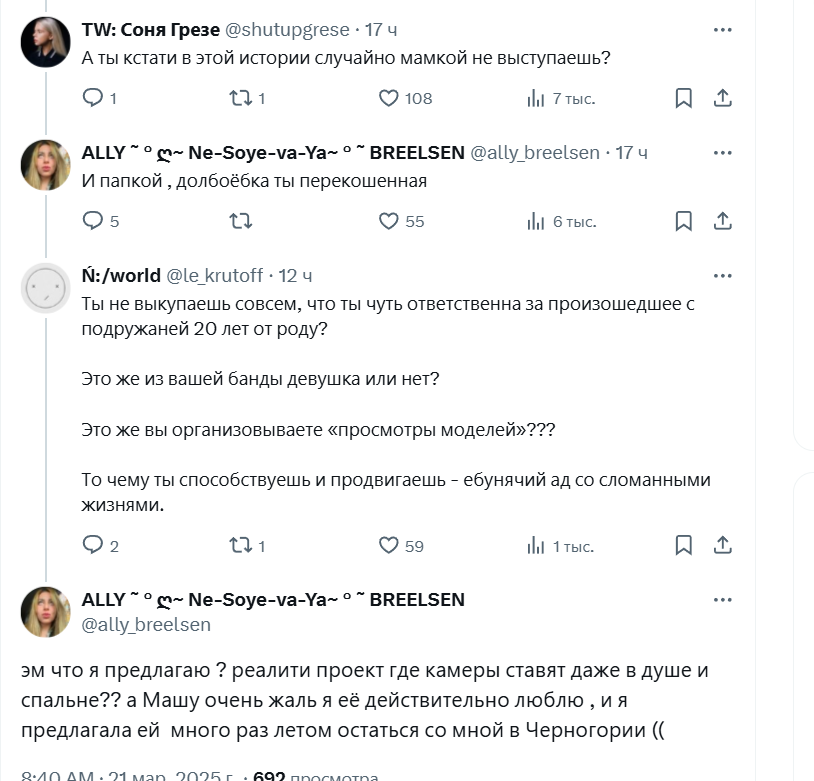Open the 12 ч timestamp link
The height and width of the screenshot is (781, 814).
pyautogui.click(x=295, y=276)
